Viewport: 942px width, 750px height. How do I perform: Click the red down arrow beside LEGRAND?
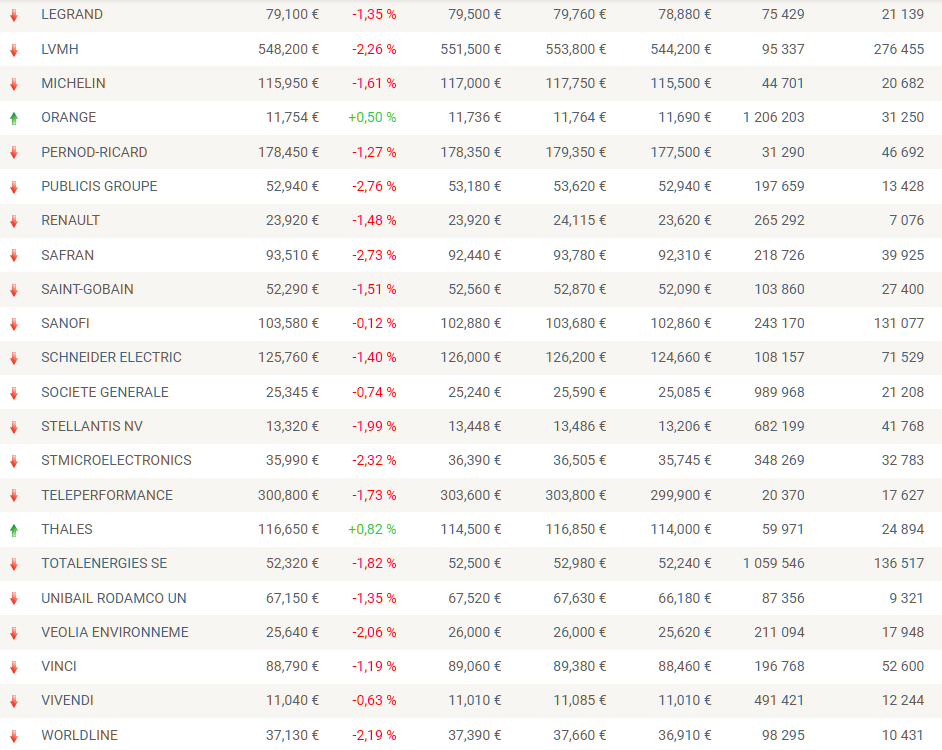click(14, 16)
